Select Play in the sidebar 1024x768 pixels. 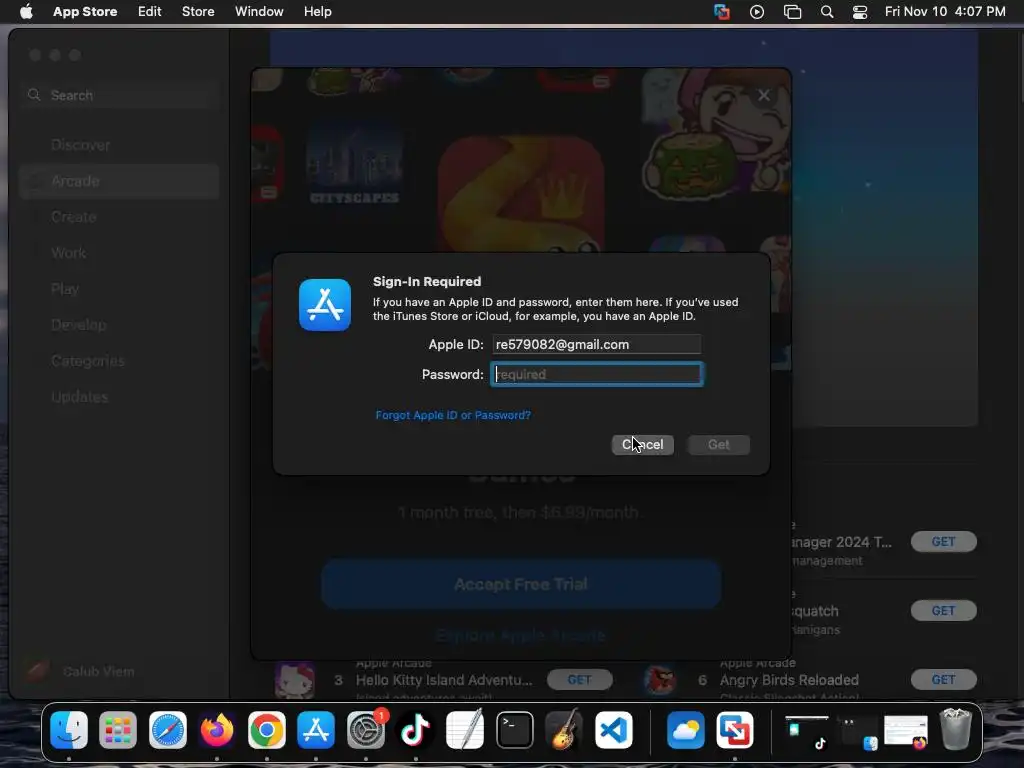click(119, 289)
